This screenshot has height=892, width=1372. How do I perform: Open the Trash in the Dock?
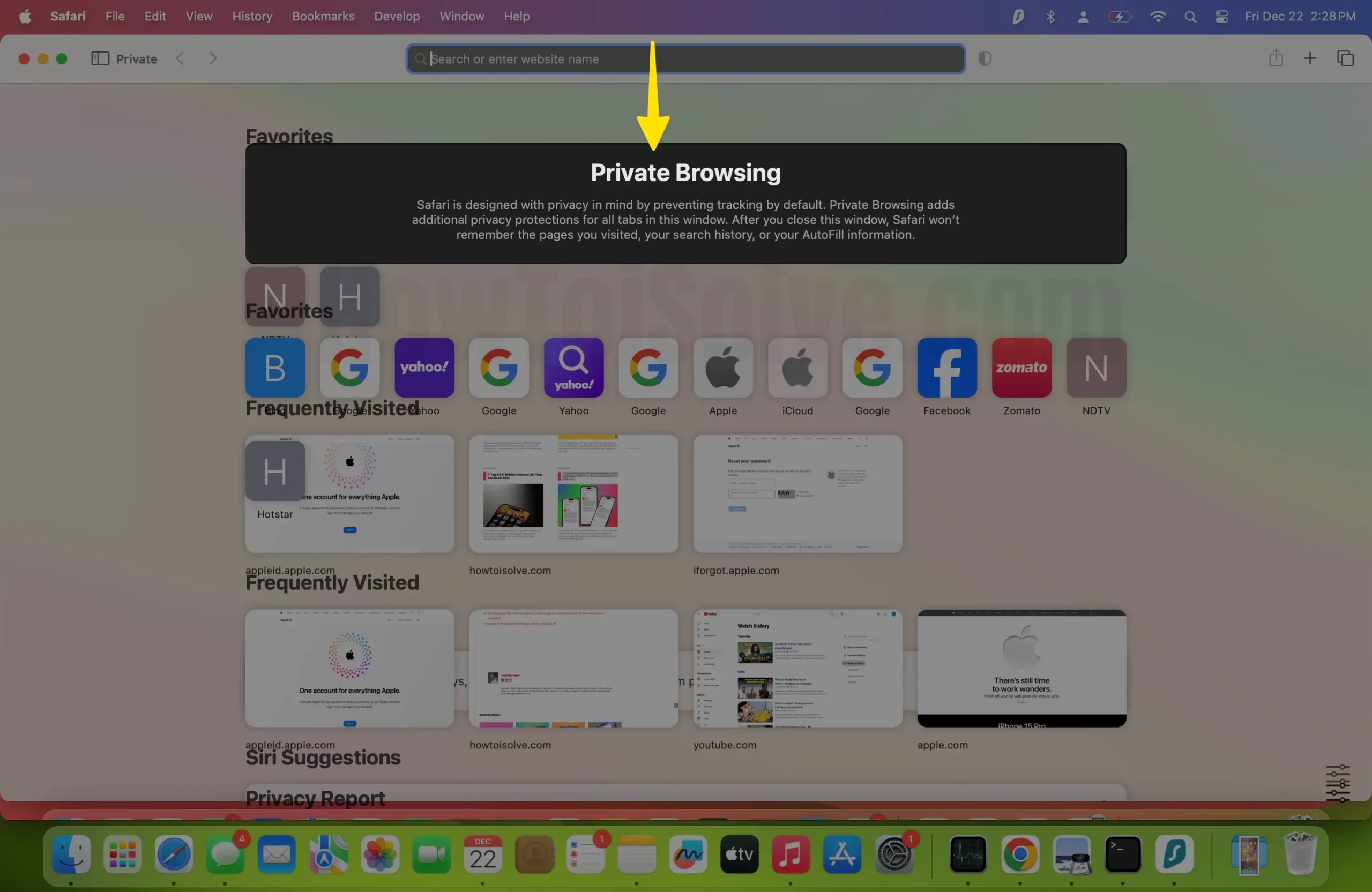pyautogui.click(x=1301, y=854)
